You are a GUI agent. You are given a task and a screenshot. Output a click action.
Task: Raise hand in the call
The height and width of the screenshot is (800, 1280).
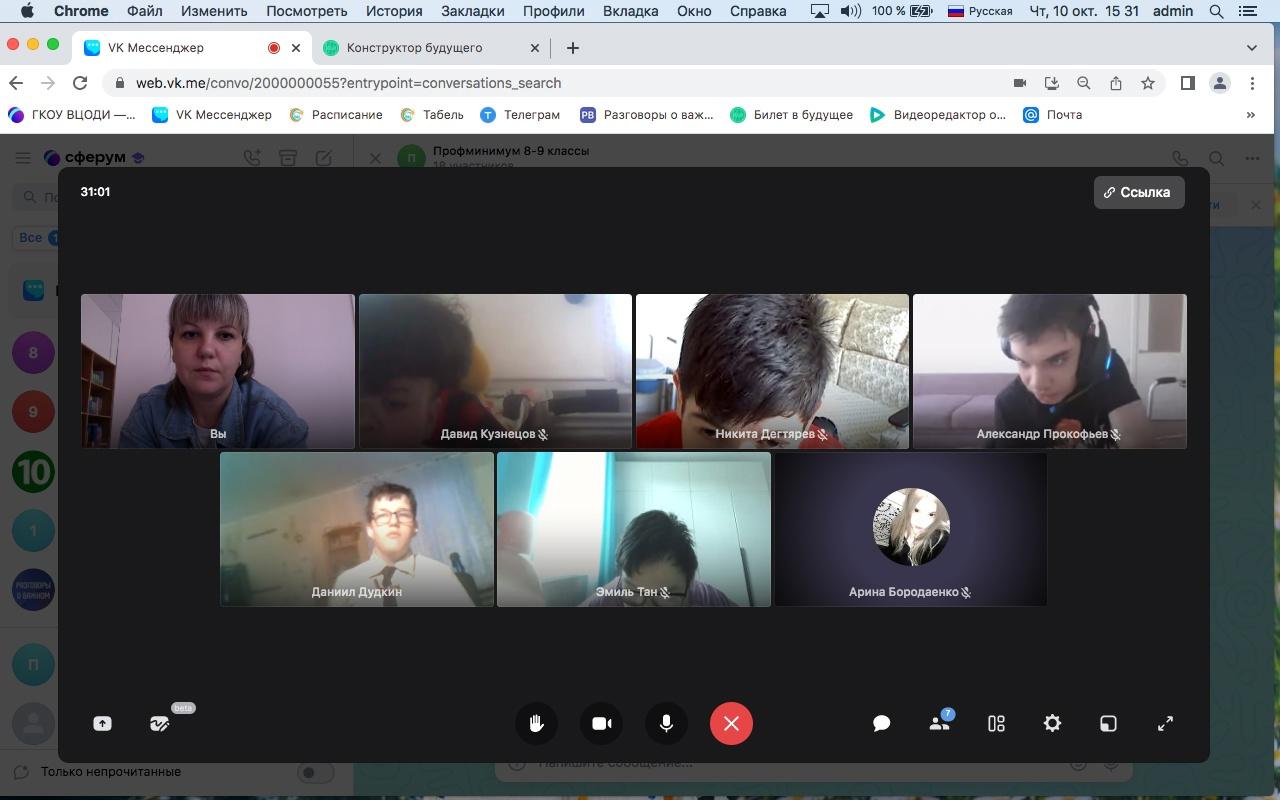point(536,723)
